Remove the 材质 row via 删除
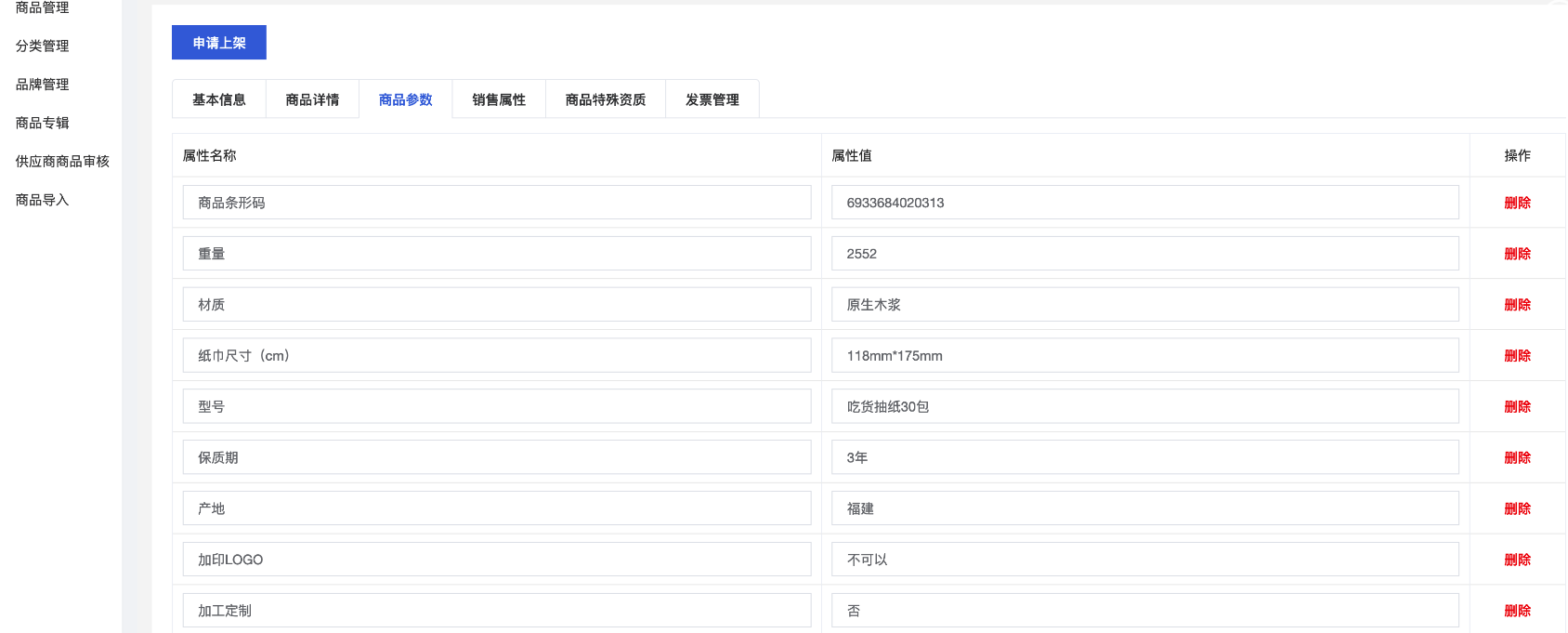 pos(1517,305)
